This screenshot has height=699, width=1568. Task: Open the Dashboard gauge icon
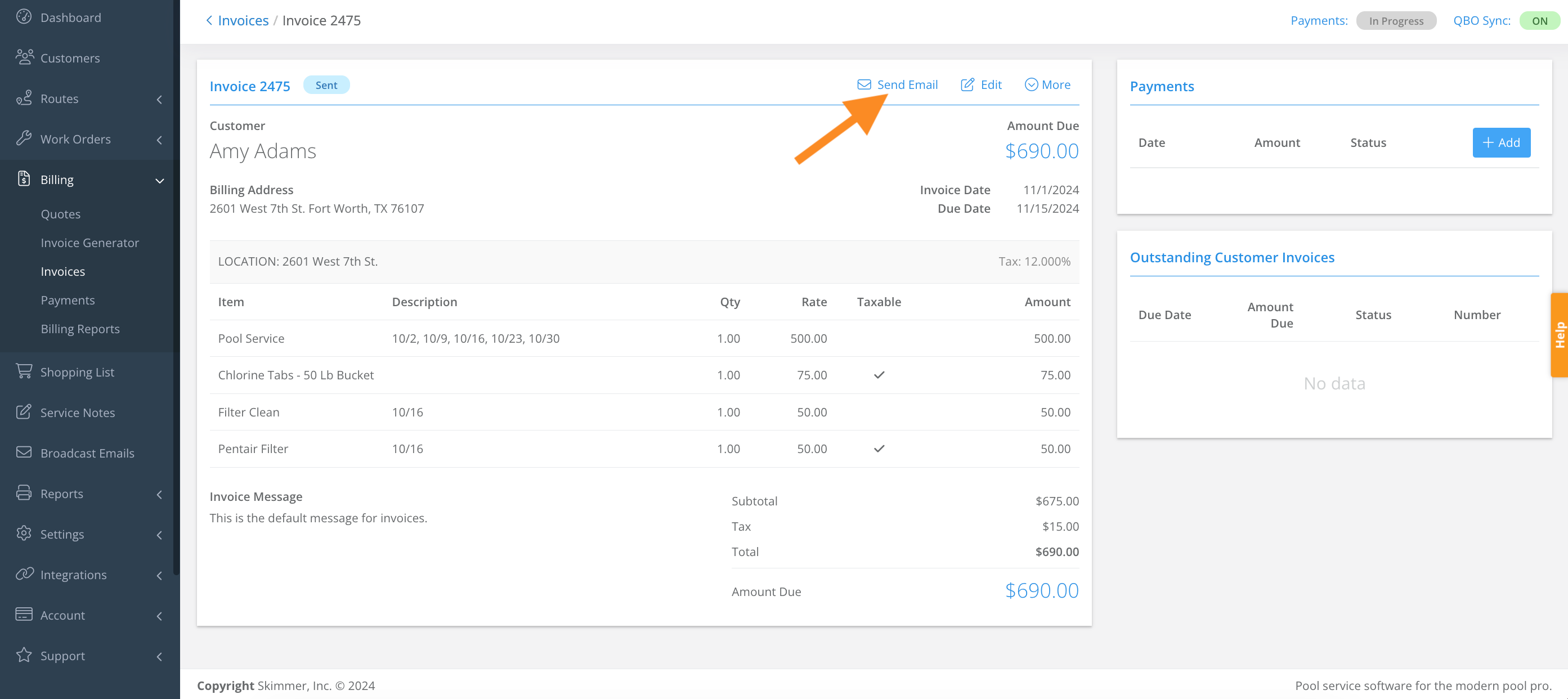(24, 16)
